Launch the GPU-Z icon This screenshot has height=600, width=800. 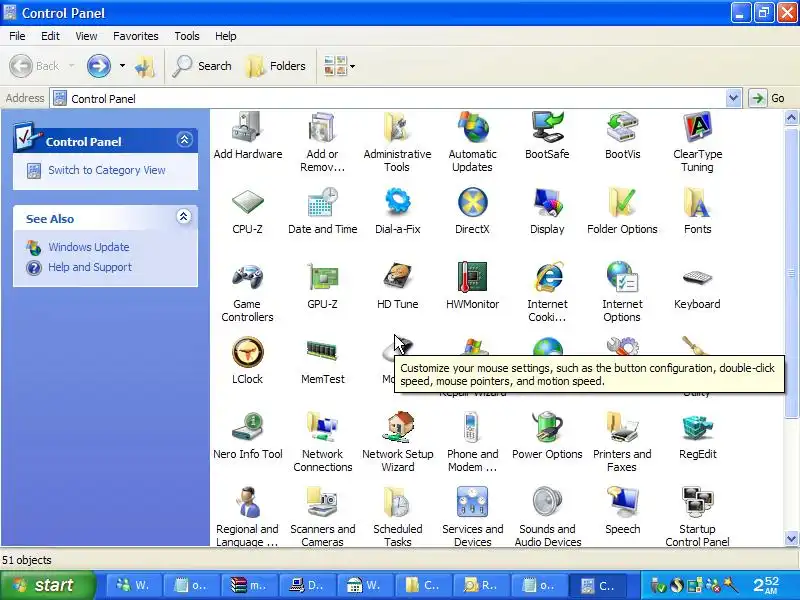(322, 286)
